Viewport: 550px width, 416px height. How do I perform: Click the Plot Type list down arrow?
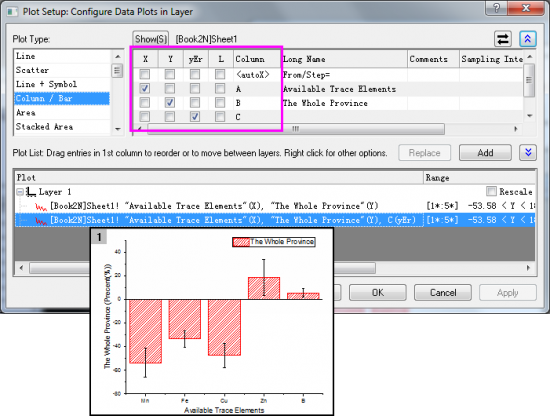pyautogui.click(x=118, y=129)
